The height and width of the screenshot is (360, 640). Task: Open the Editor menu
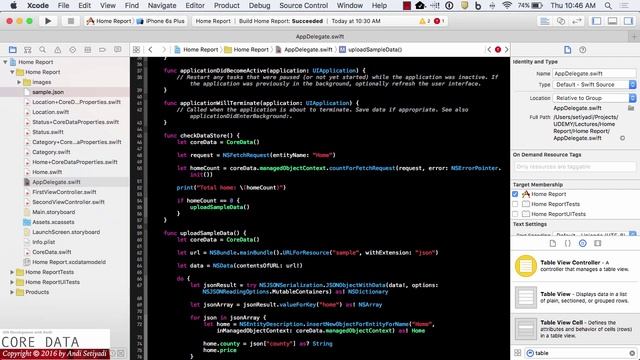(x=195, y=5)
